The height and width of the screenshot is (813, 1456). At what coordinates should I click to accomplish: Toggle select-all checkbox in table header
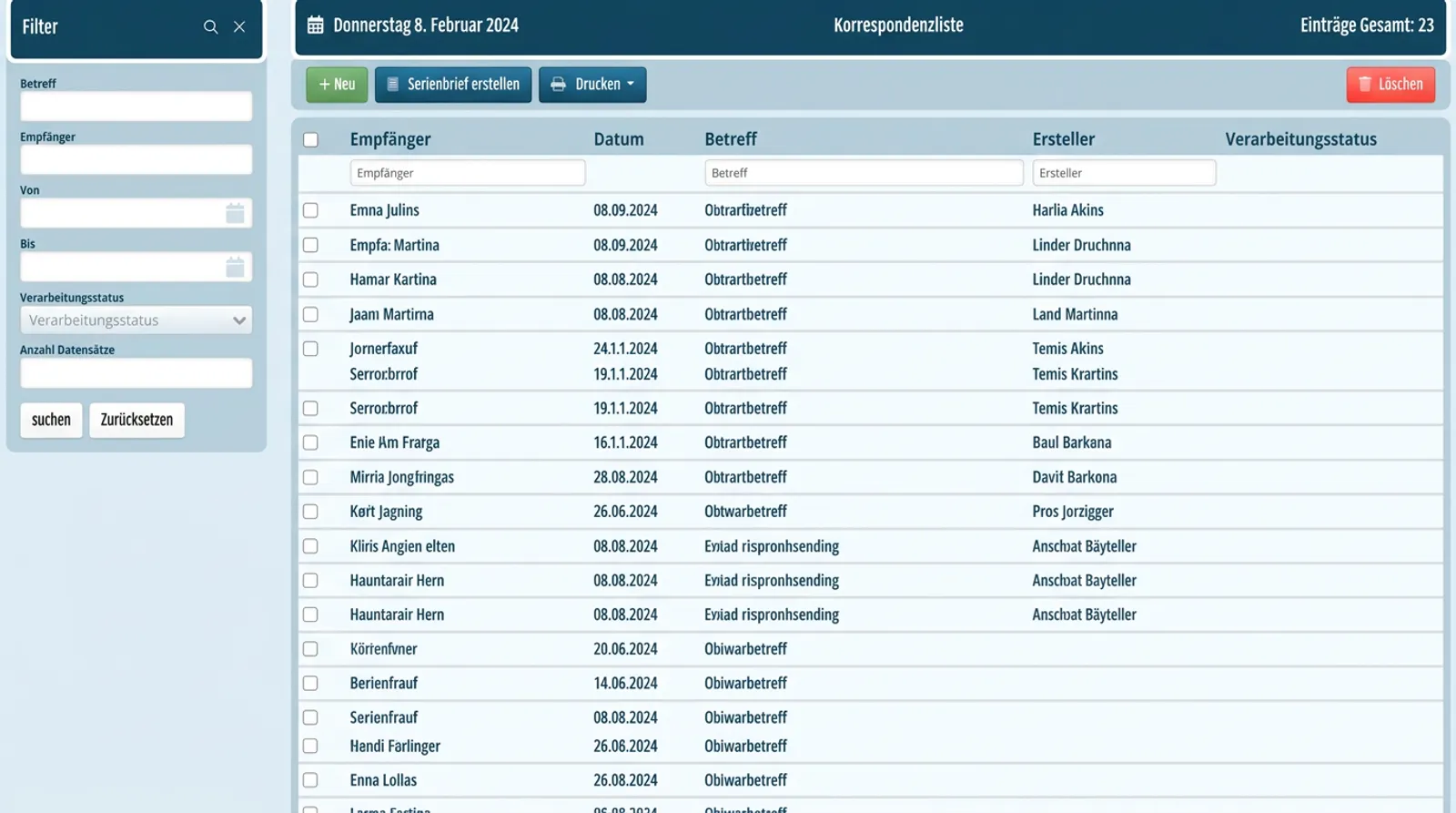click(x=311, y=140)
